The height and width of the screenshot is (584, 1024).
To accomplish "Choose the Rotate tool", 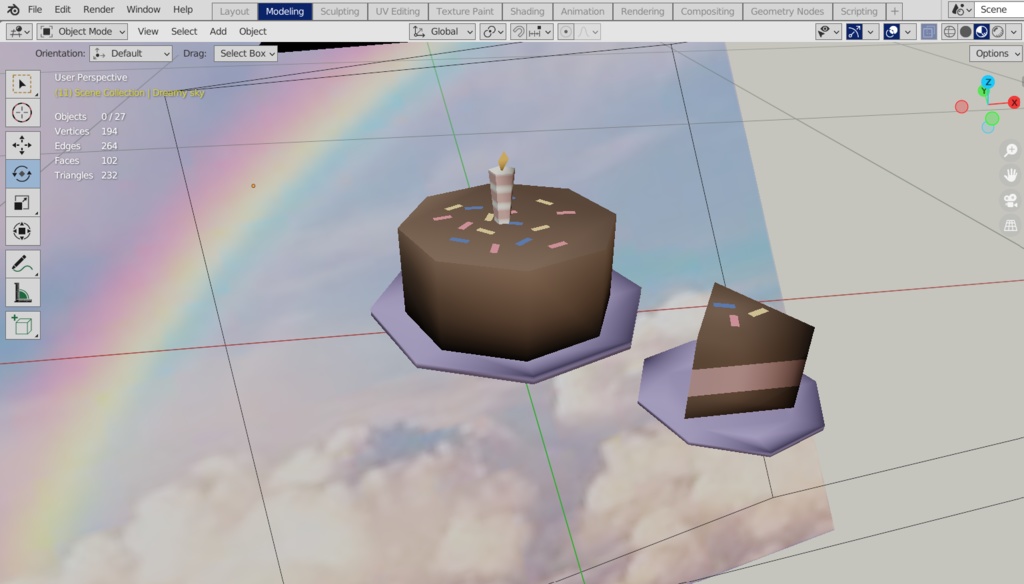I will click(x=22, y=173).
